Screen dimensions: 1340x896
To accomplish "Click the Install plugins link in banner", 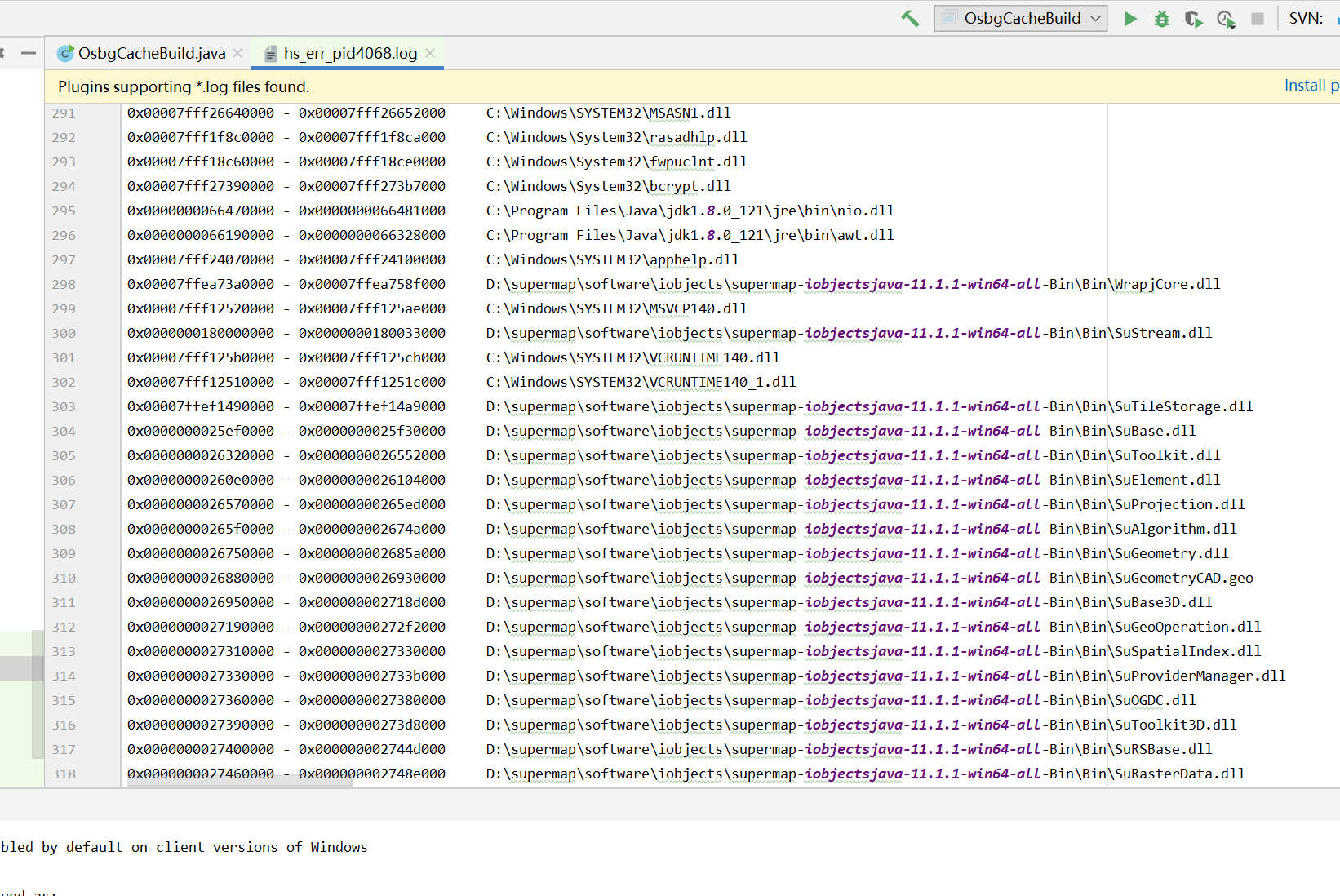I will (x=1311, y=85).
